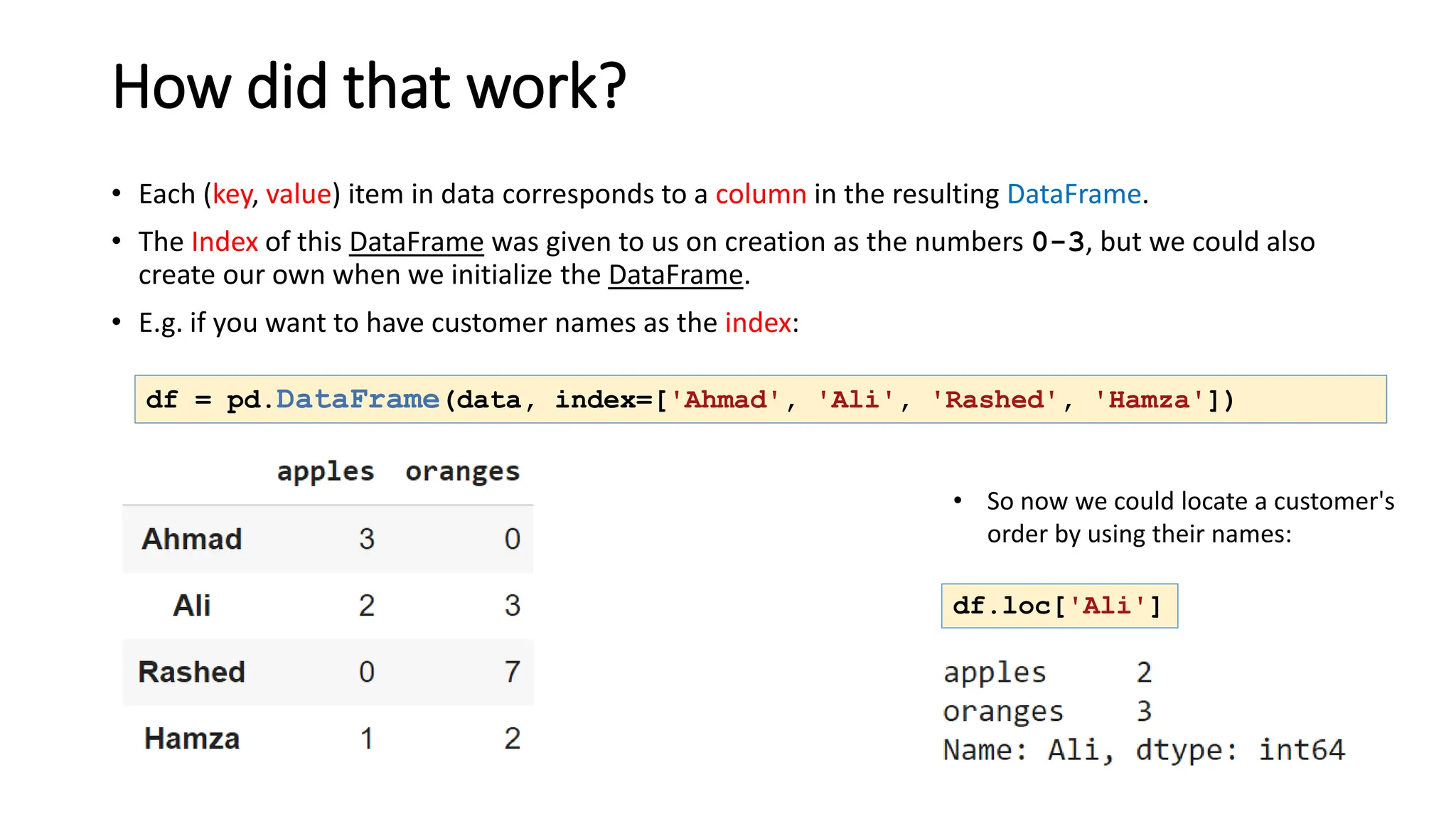
Task: Select the Ahmad row label in table
Action: tap(192, 539)
